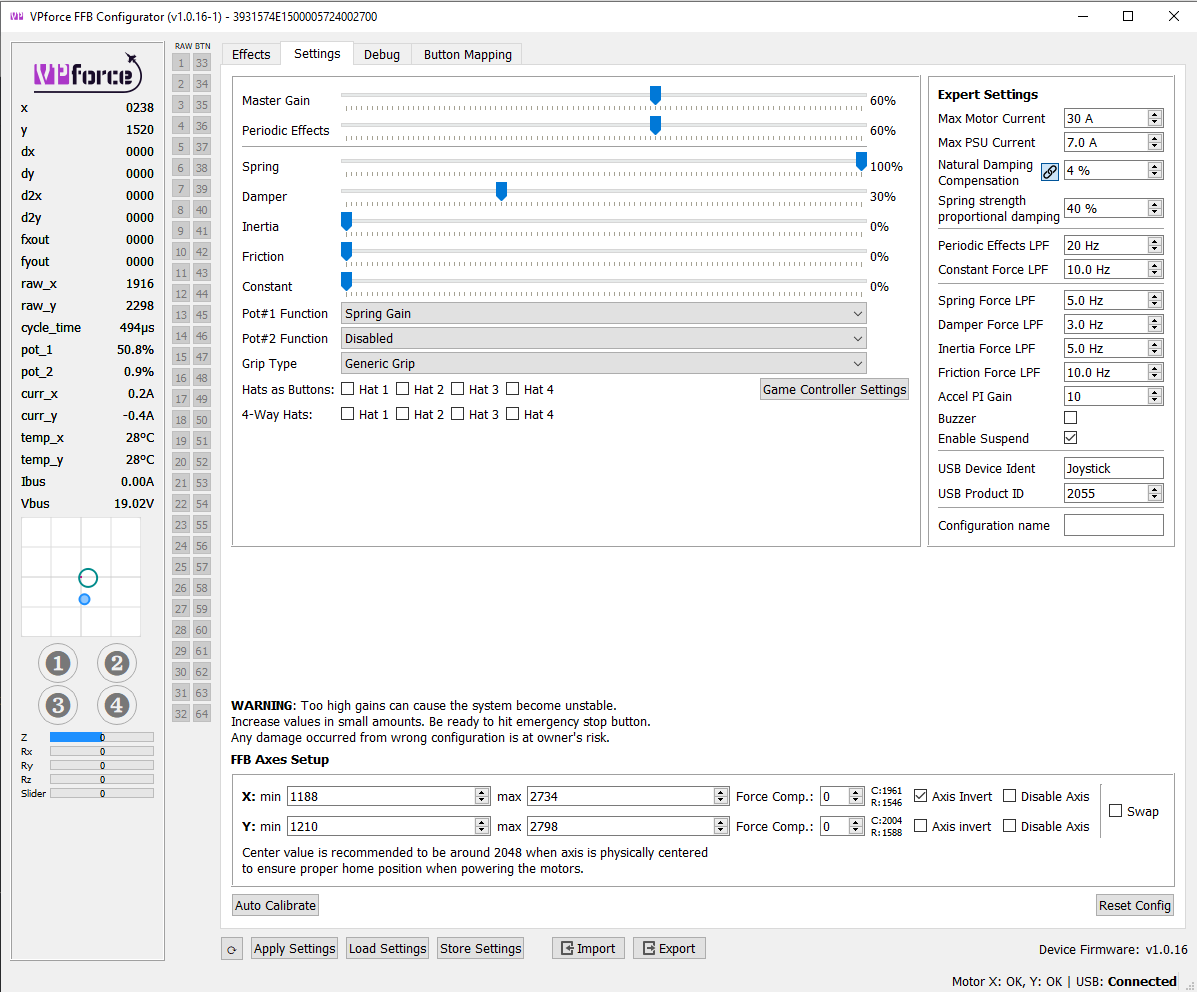
Task: Check Hat 4 in 4-Way Hats row
Action: [x=512, y=414]
